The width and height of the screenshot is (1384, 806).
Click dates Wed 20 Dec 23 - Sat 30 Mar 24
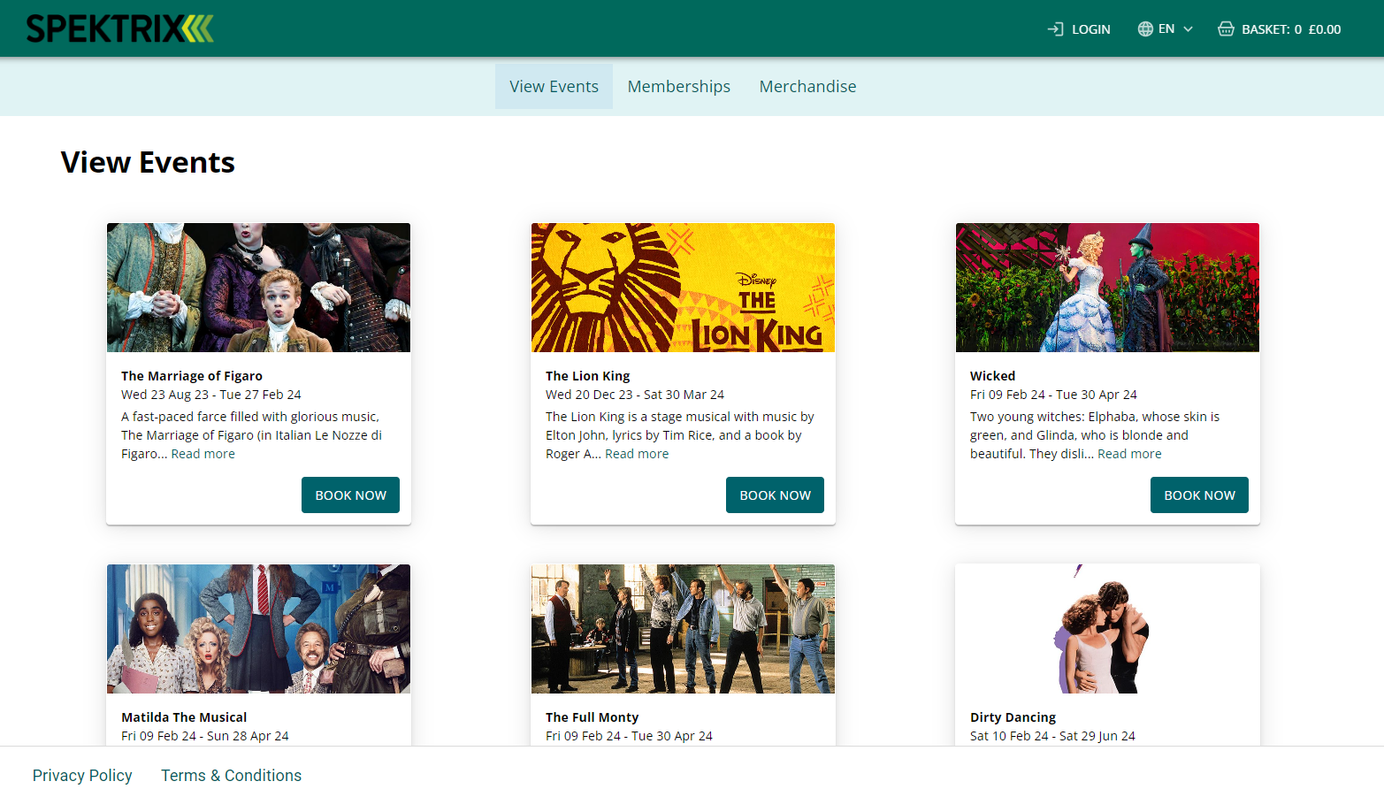(635, 395)
